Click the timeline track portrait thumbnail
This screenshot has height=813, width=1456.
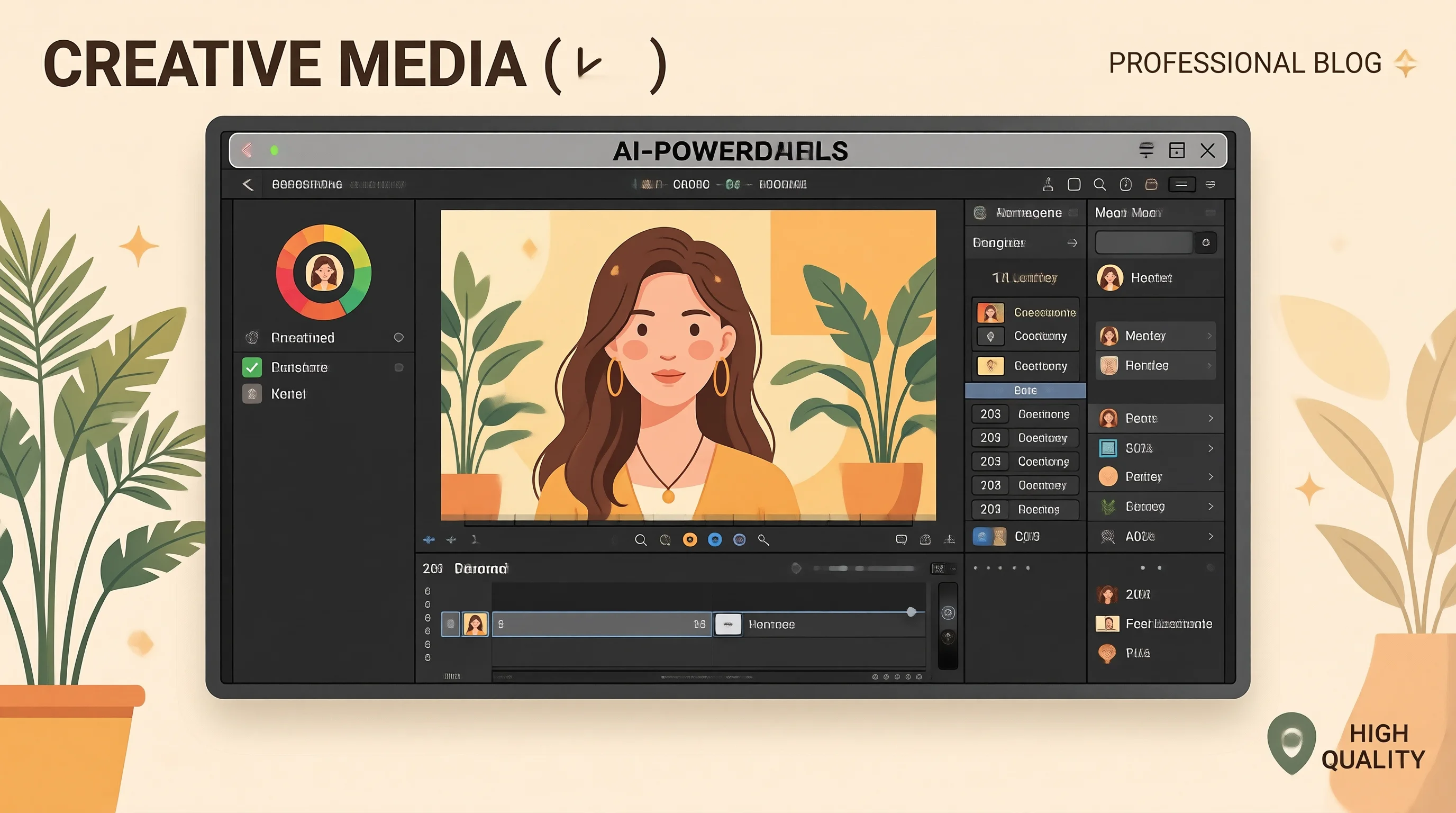pos(475,625)
